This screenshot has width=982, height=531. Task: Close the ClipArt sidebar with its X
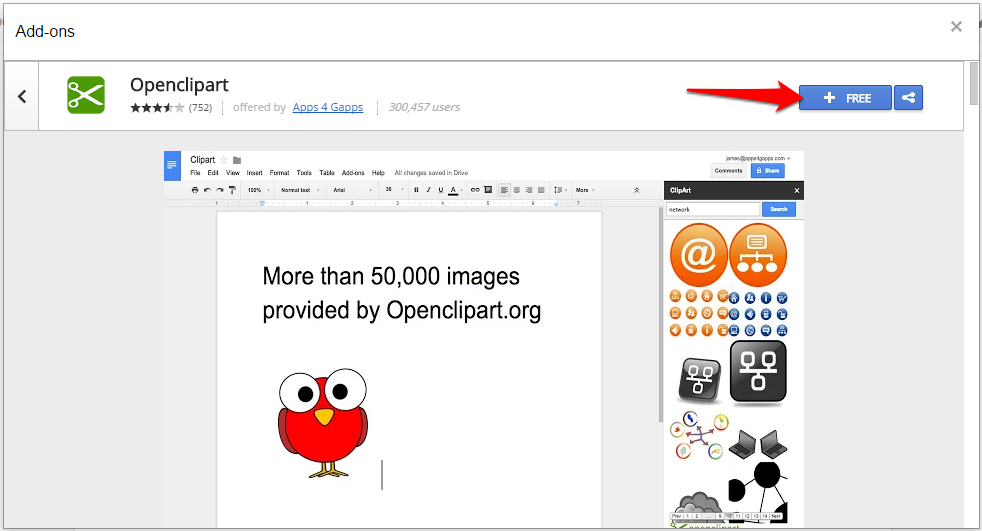click(797, 190)
